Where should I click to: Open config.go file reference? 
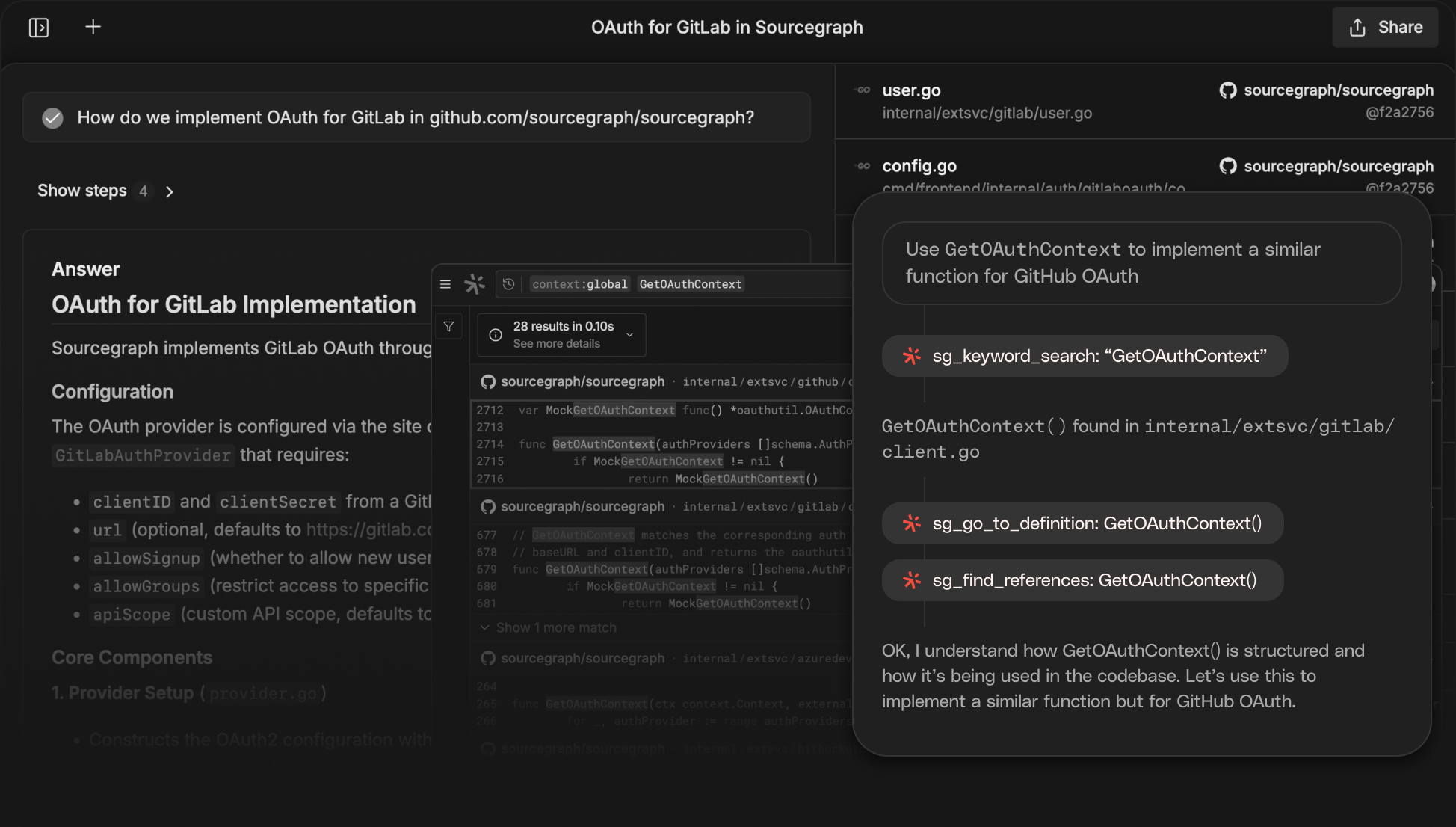click(919, 166)
